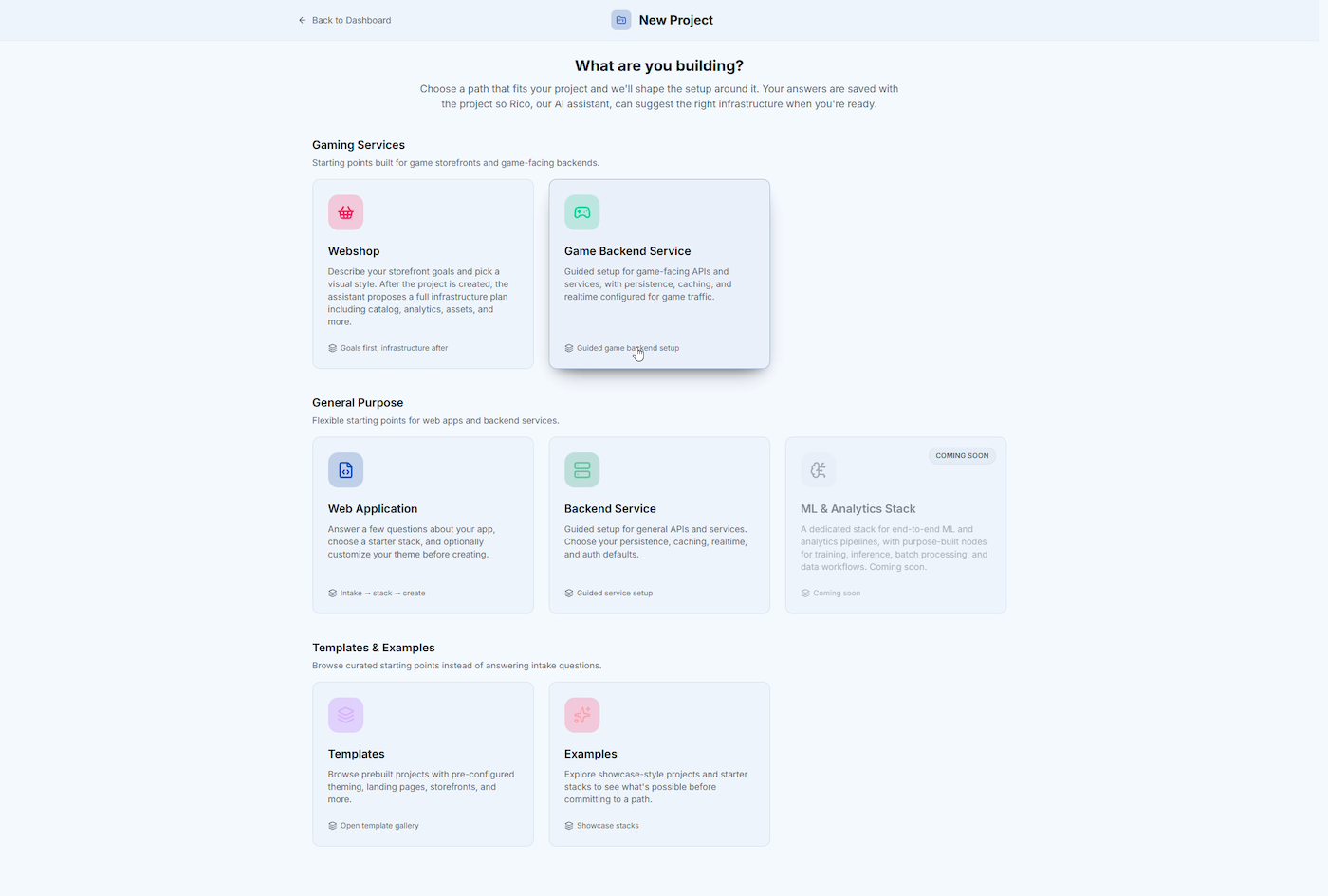This screenshot has height=896, width=1328.
Task: Click the Coming Soon badge
Action: point(962,456)
